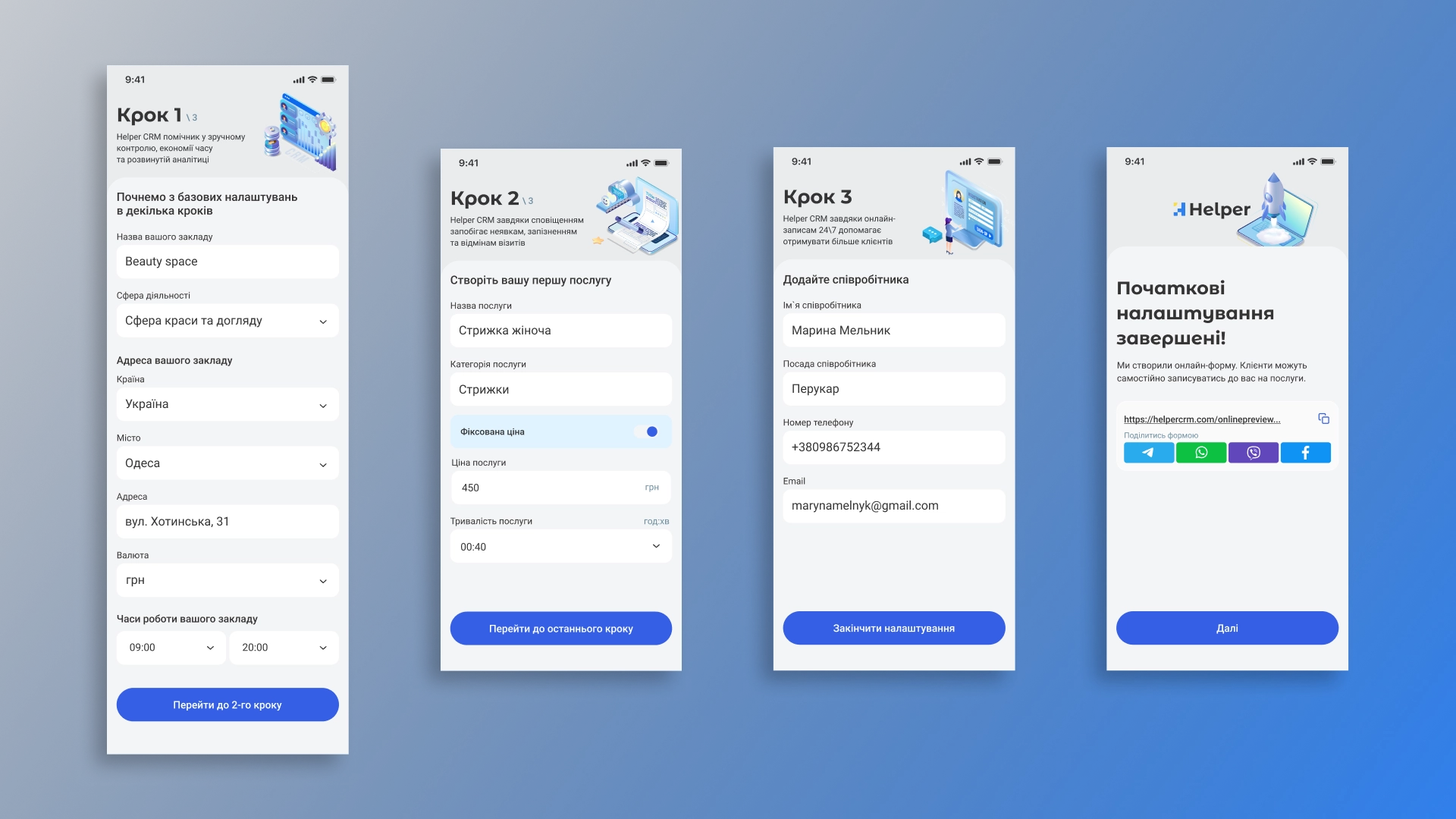Click Закінчити налаштування button
Viewport: 1456px width, 819px height.
point(892,628)
